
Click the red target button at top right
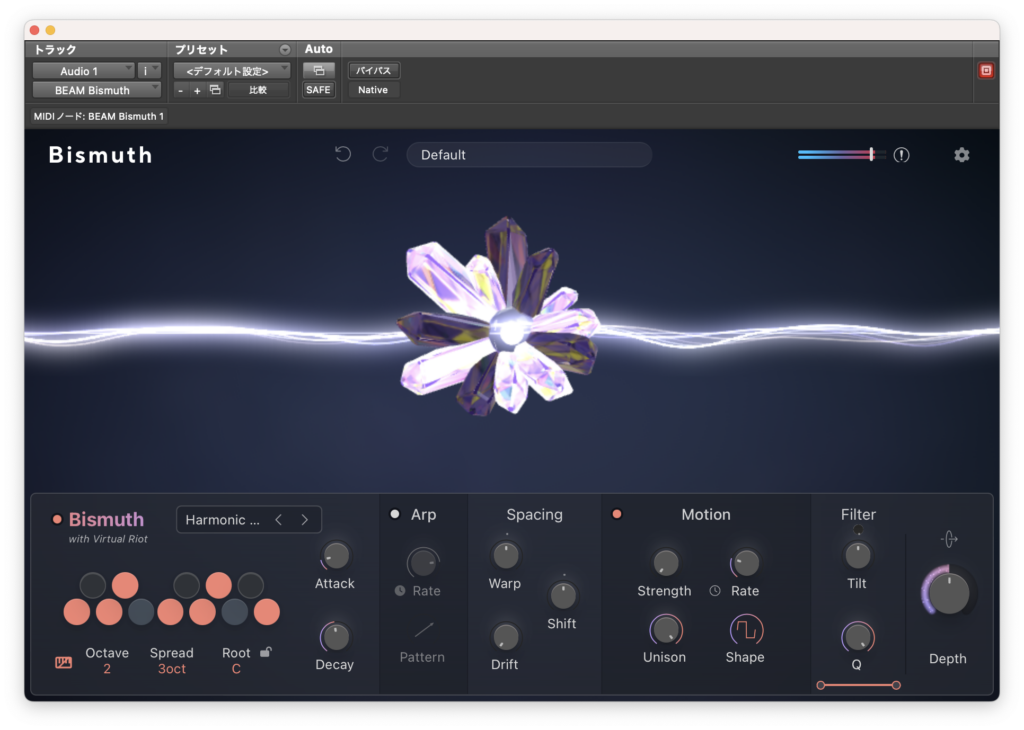986,71
